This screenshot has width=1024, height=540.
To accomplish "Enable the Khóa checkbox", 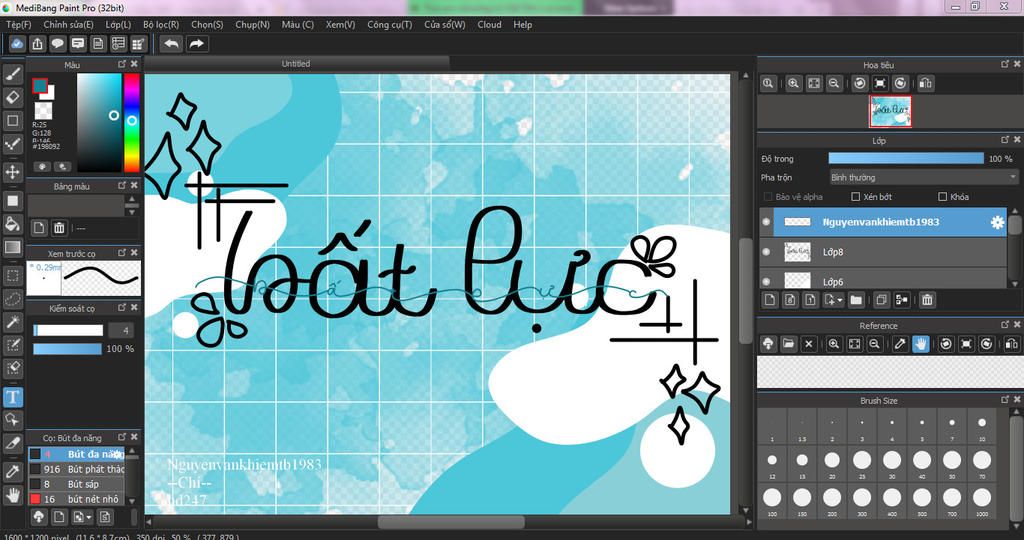I will point(942,197).
